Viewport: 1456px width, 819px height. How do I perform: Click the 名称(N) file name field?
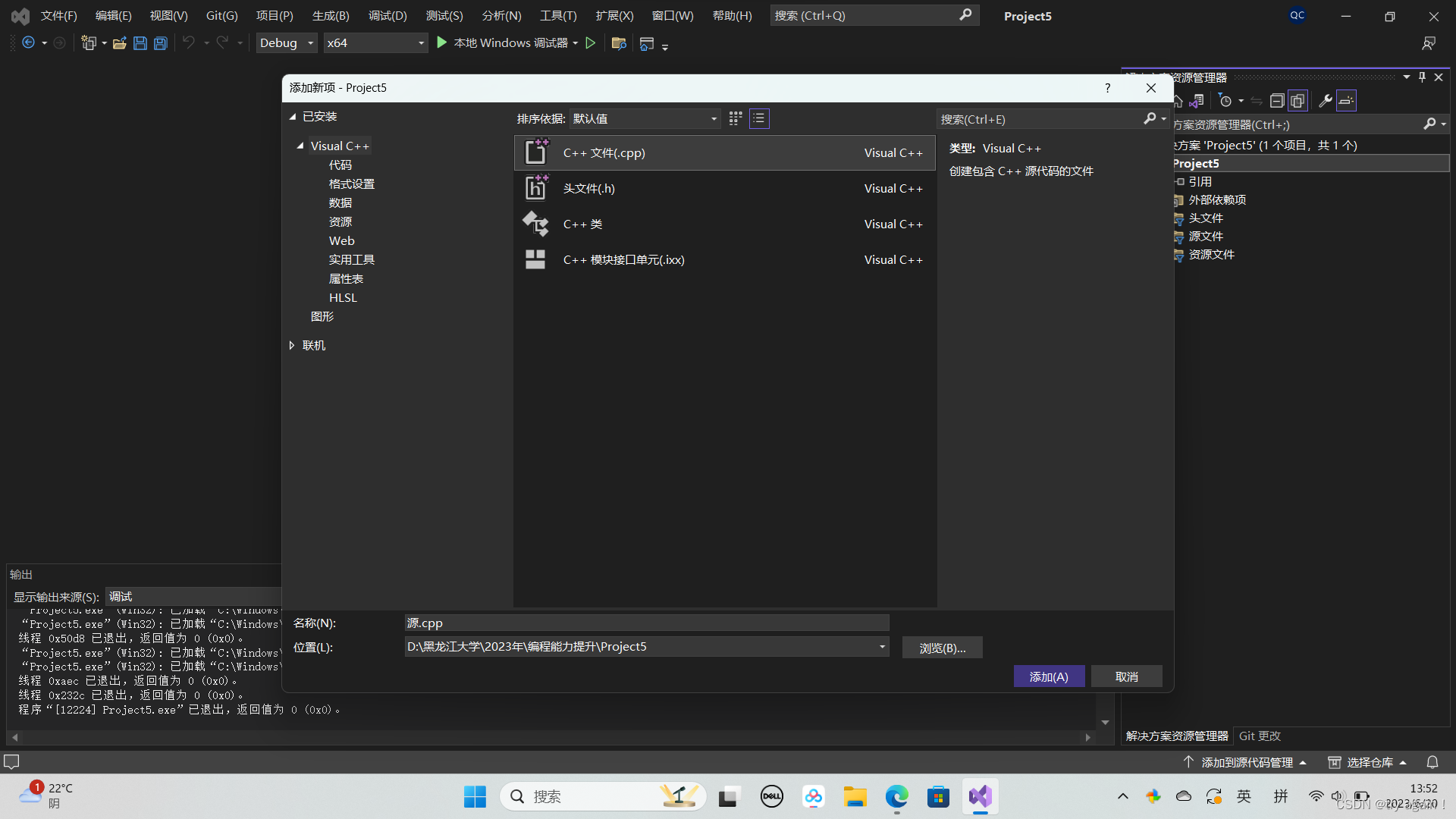[x=646, y=623]
